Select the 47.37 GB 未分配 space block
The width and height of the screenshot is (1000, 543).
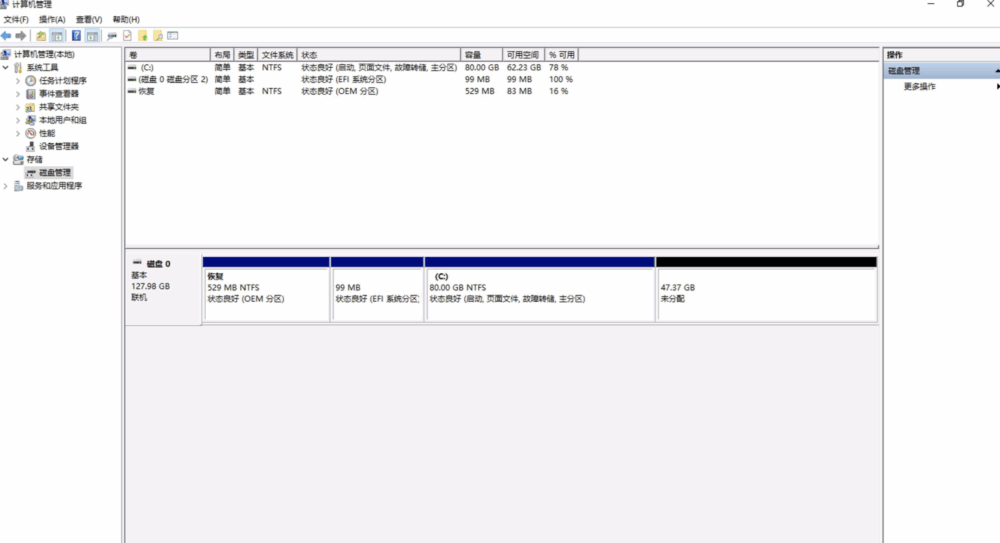[766, 289]
